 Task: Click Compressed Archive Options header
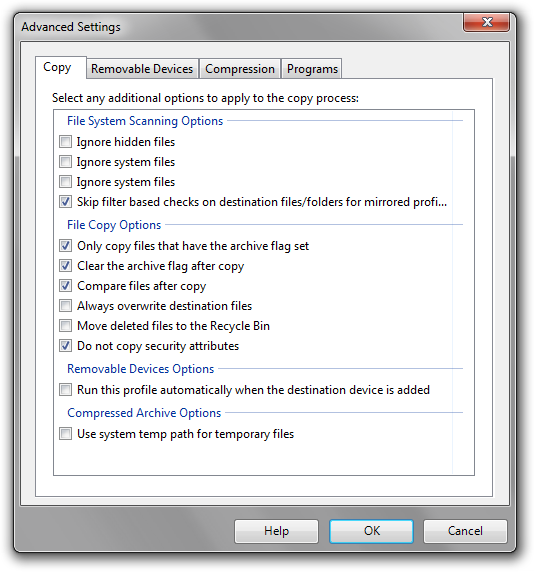pos(144,413)
